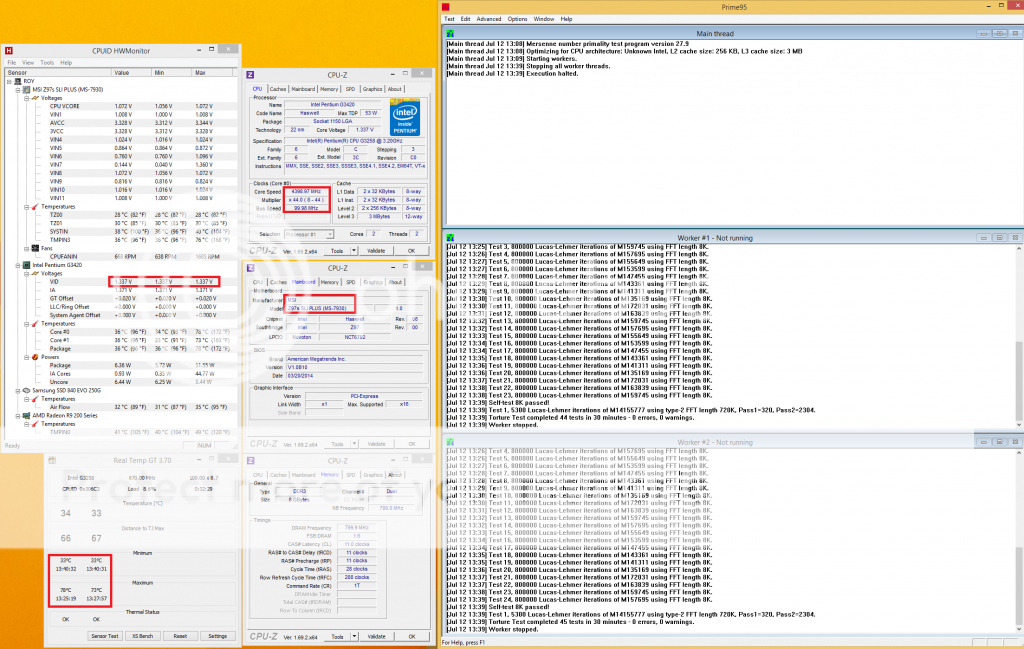Click the Reset button in Real Temp
Screen dimensions: 1024x649
pos(180,635)
